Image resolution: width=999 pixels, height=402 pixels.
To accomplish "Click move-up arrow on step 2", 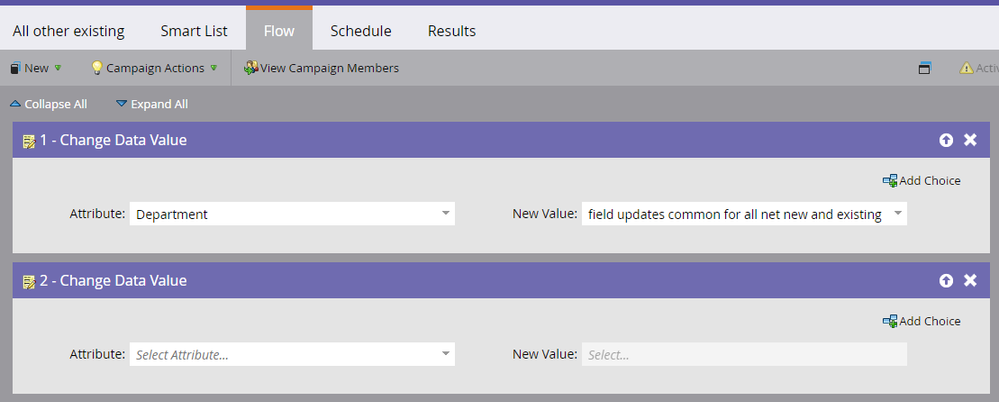I will tap(946, 281).
